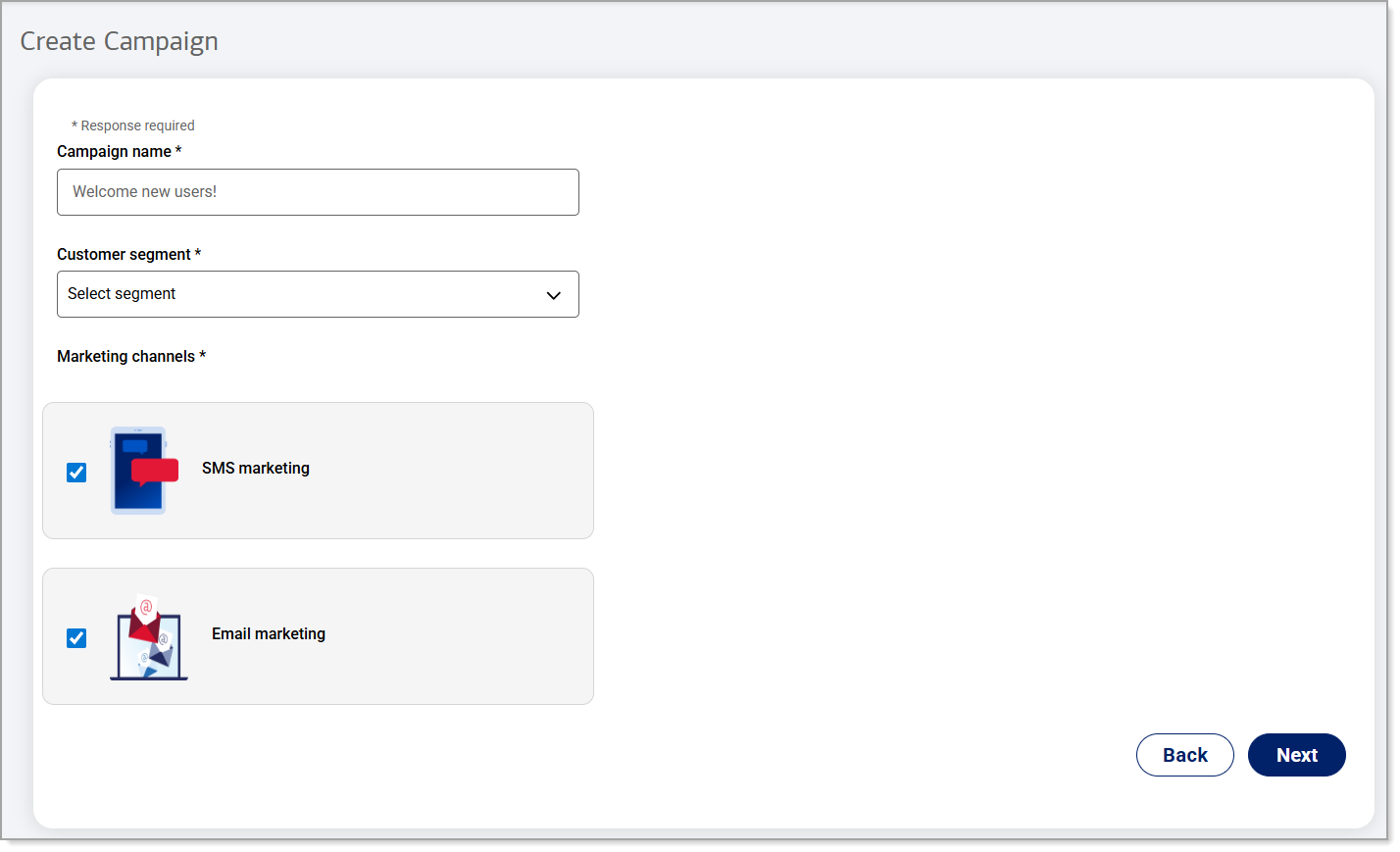This screenshot has height=852, width=1400.
Task: Click the Customer segment field label
Action: pyautogui.click(x=124, y=255)
